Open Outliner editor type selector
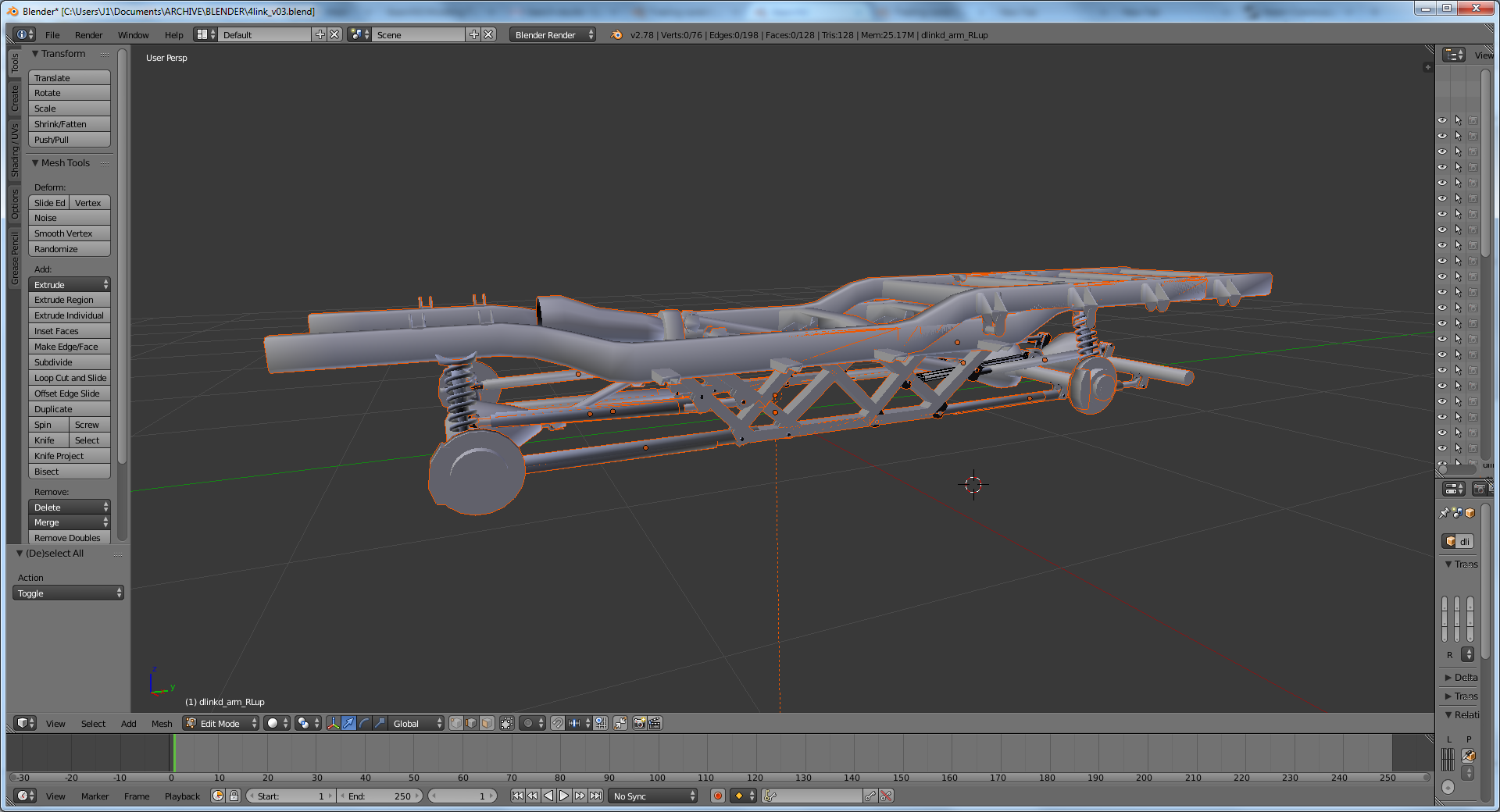This screenshot has height=812, width=1500. tap(1454, 54)
